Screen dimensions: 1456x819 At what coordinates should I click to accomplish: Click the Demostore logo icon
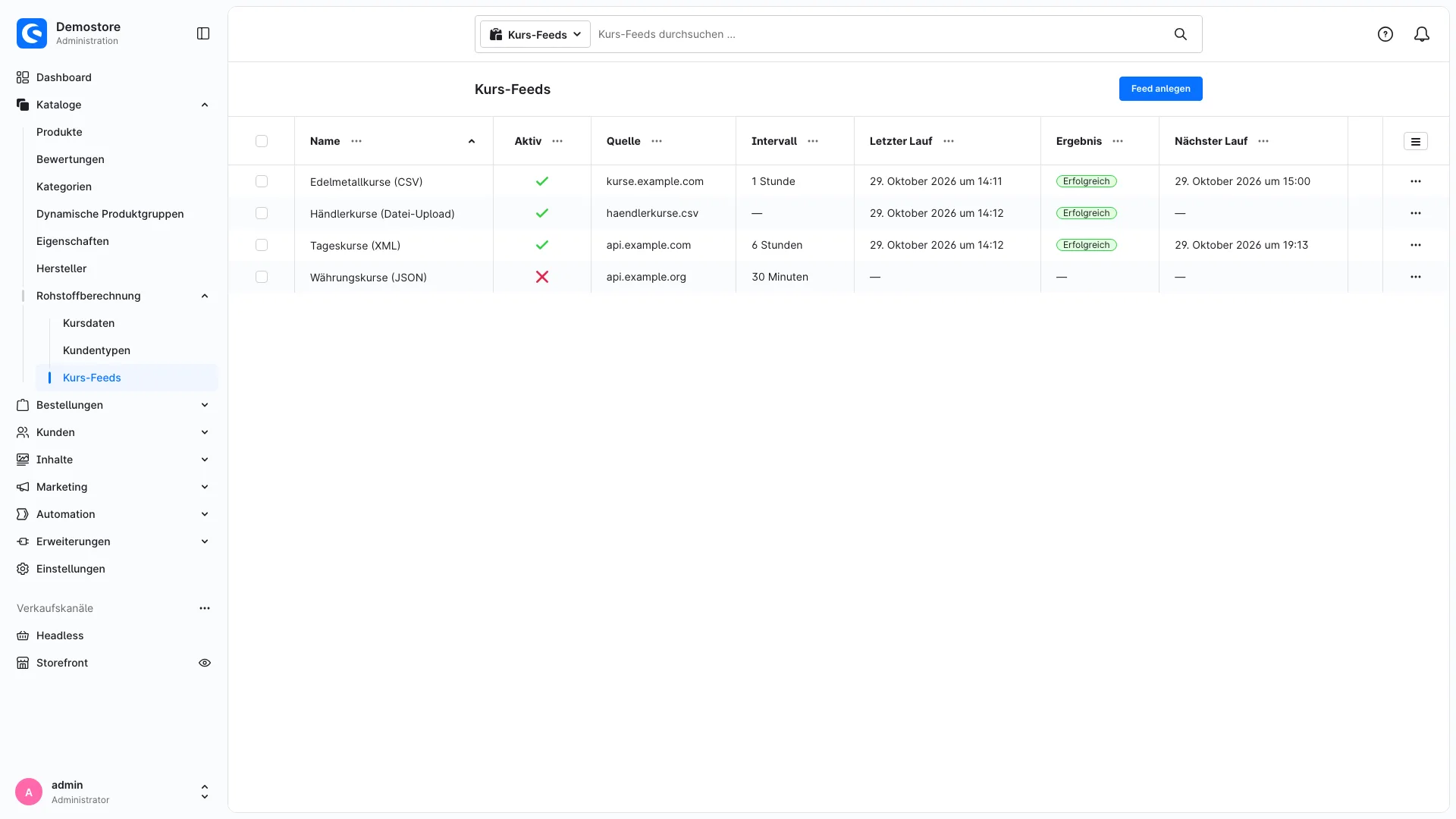click(x=32, y=33)
